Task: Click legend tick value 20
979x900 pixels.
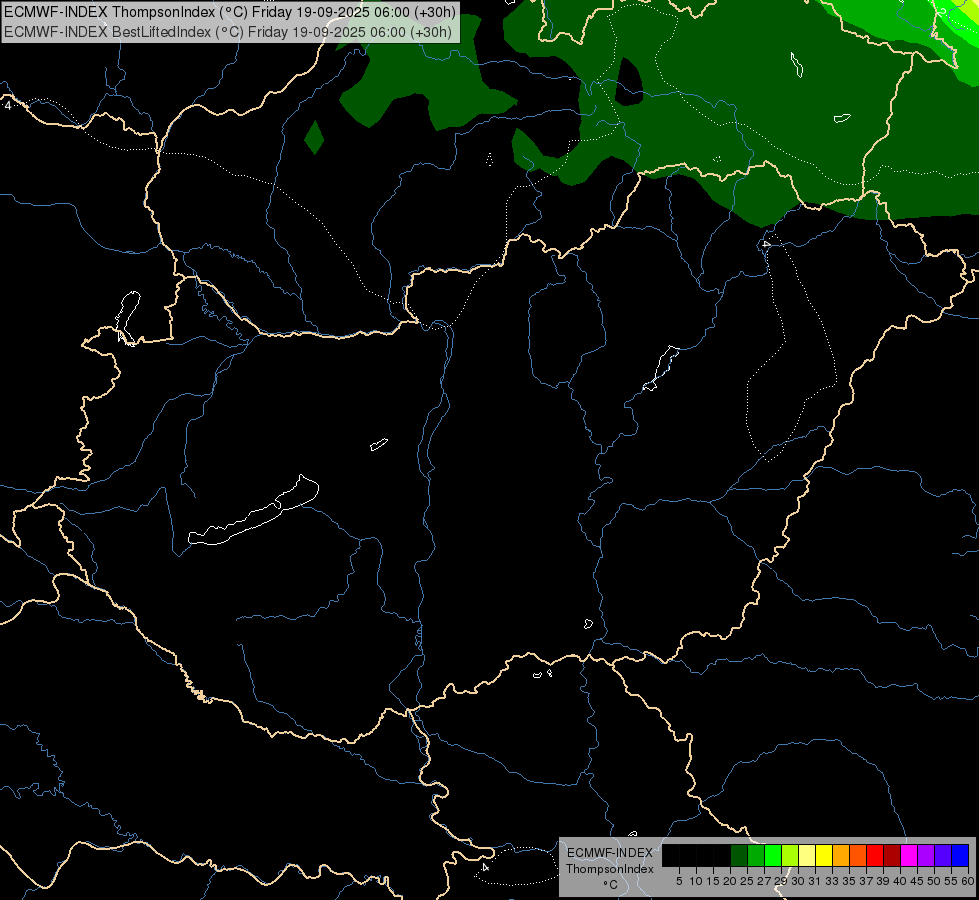Action: coord(730,881)
